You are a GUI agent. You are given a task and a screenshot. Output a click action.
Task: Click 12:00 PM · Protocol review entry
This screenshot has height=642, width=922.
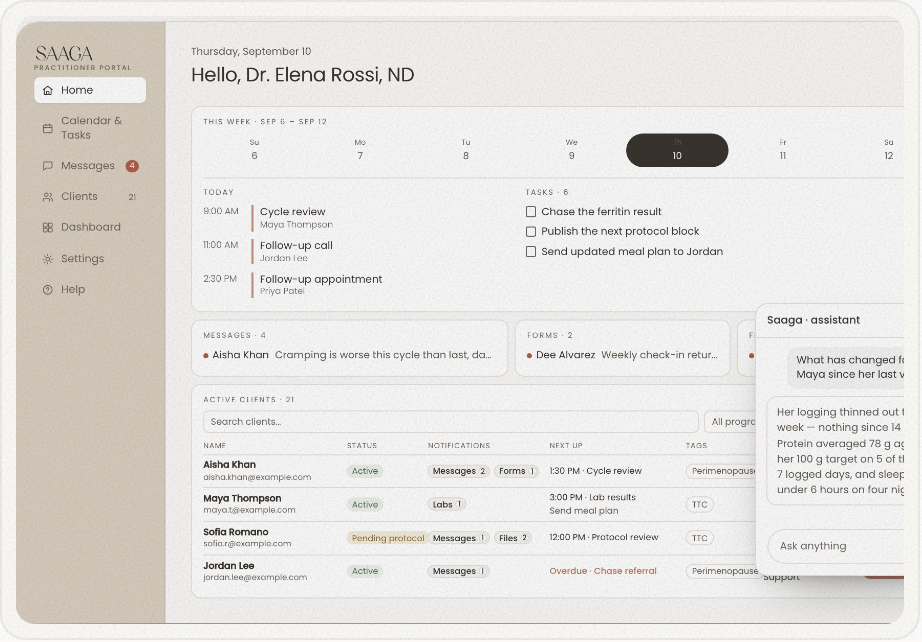[x=603, y=537]
